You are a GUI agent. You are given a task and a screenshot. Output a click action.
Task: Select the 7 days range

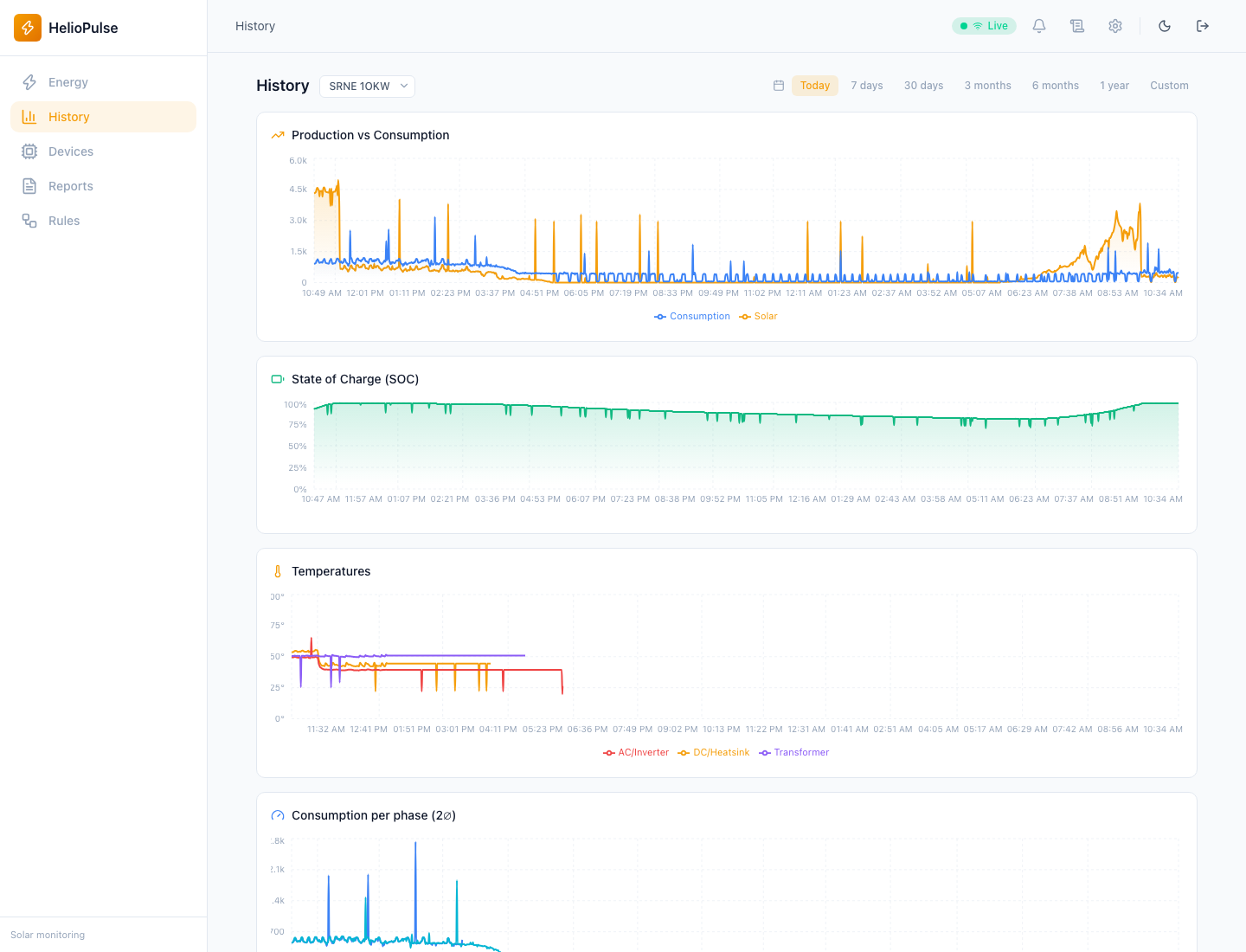pyautogui.click(x=867, y=86)
